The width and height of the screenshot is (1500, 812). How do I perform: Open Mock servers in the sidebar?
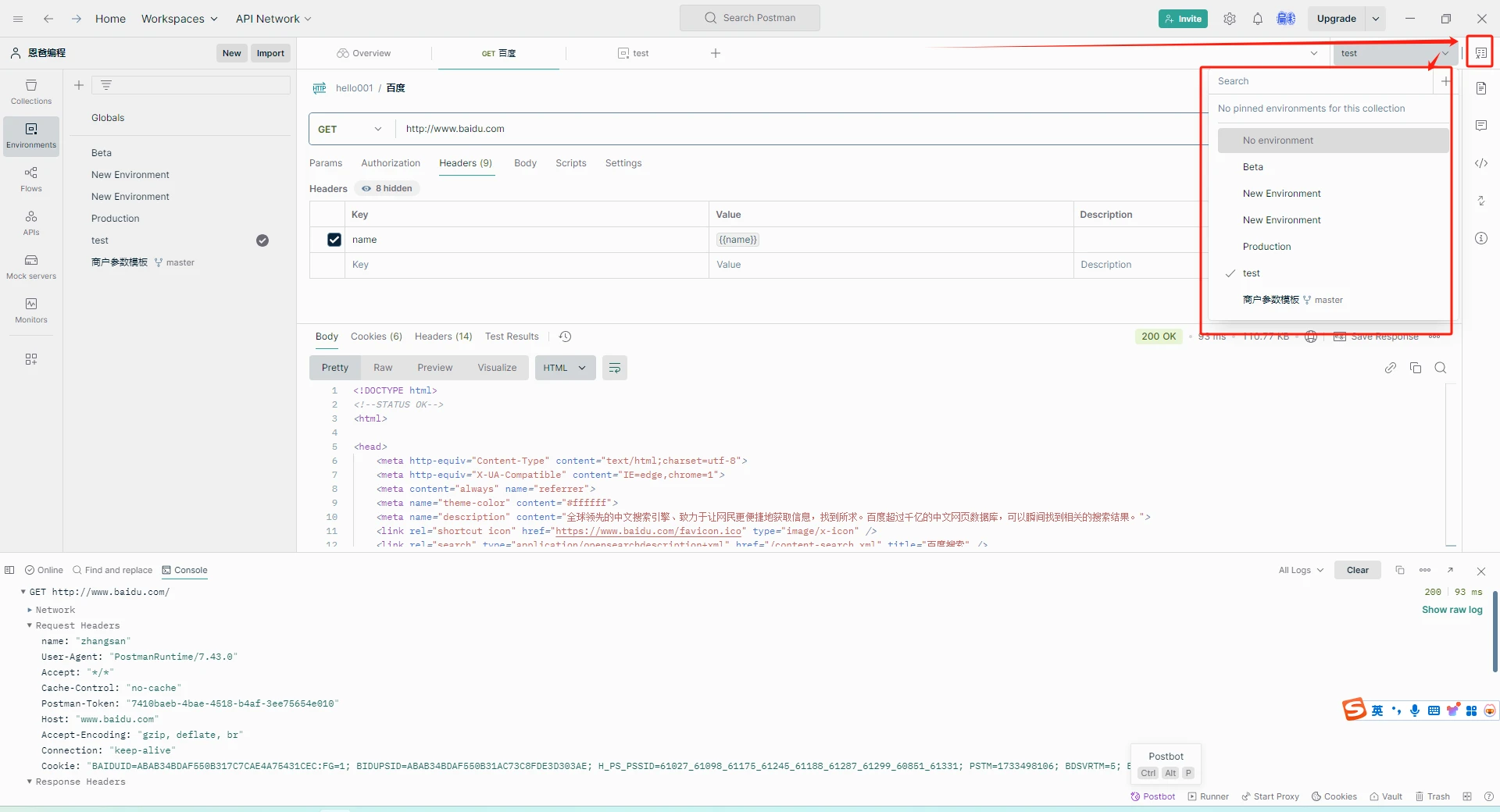[x=31, y=267]
